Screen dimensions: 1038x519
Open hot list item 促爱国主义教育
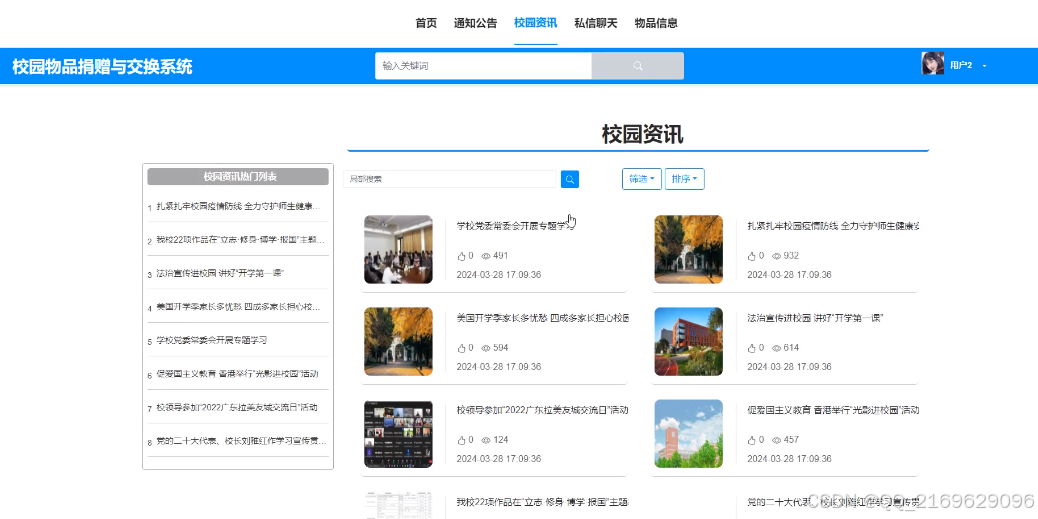coord(237,373)
